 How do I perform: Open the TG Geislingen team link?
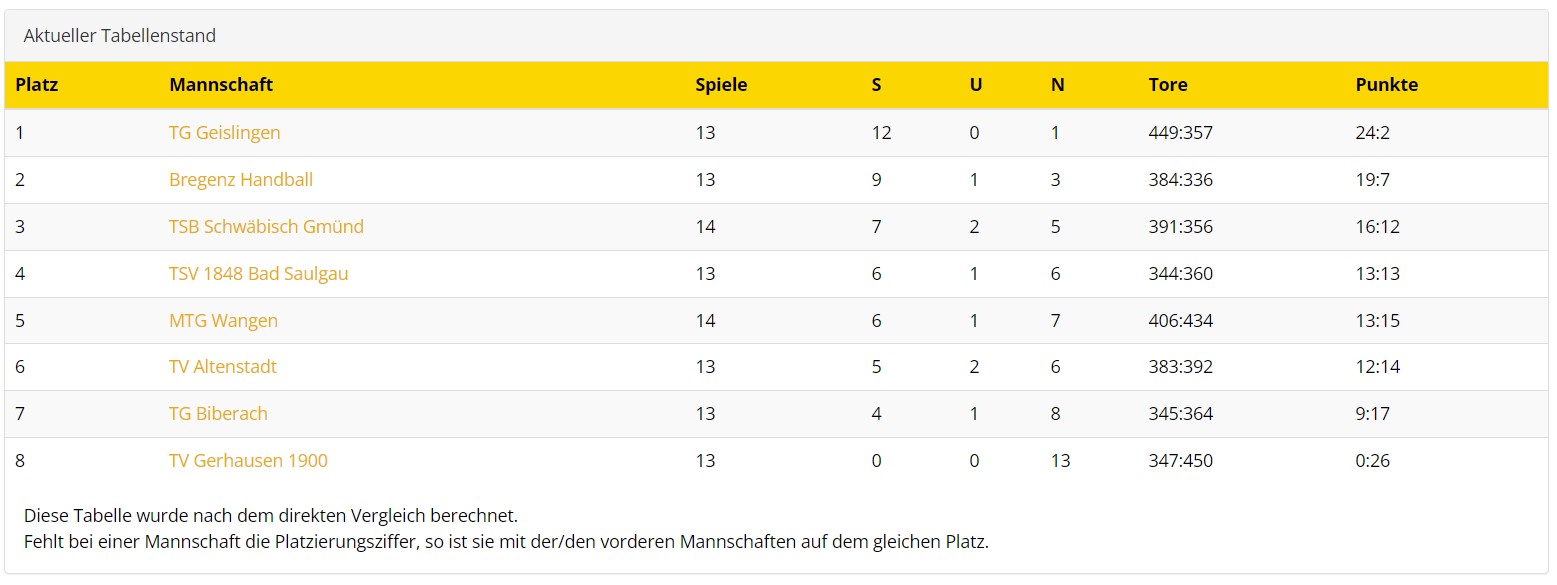click(x=224, y=133)
